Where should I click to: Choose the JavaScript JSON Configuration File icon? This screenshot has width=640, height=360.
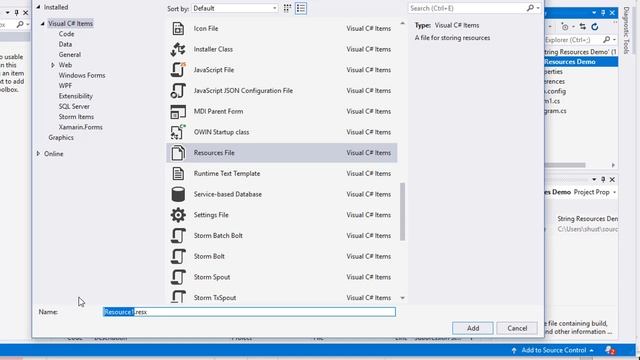point(178,91)
